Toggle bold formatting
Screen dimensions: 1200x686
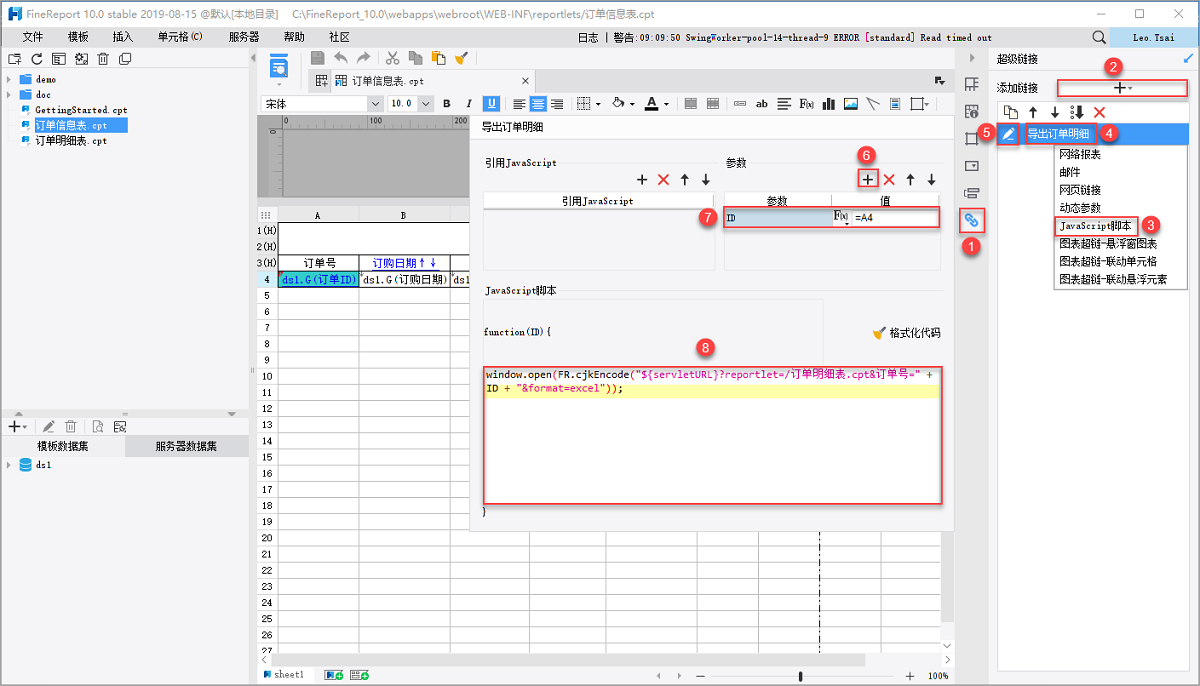(x=446, y=103)
